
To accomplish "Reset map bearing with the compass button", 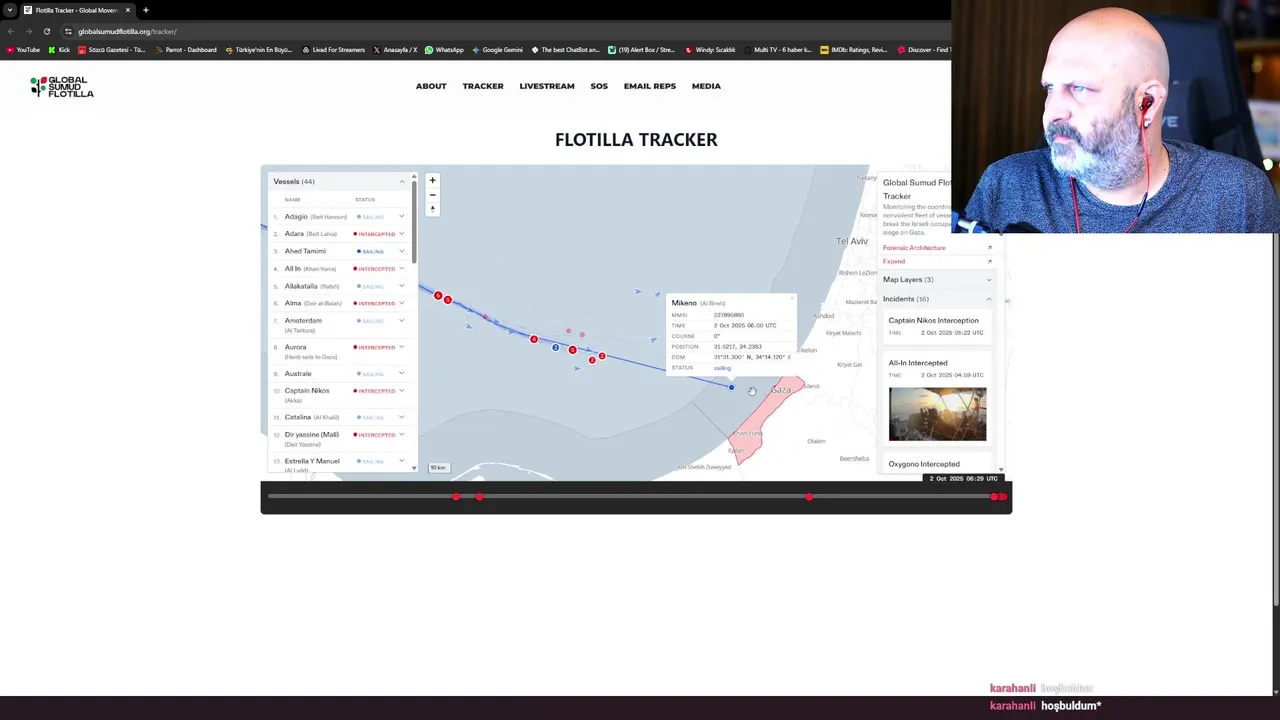I will [x=432, y=209].
